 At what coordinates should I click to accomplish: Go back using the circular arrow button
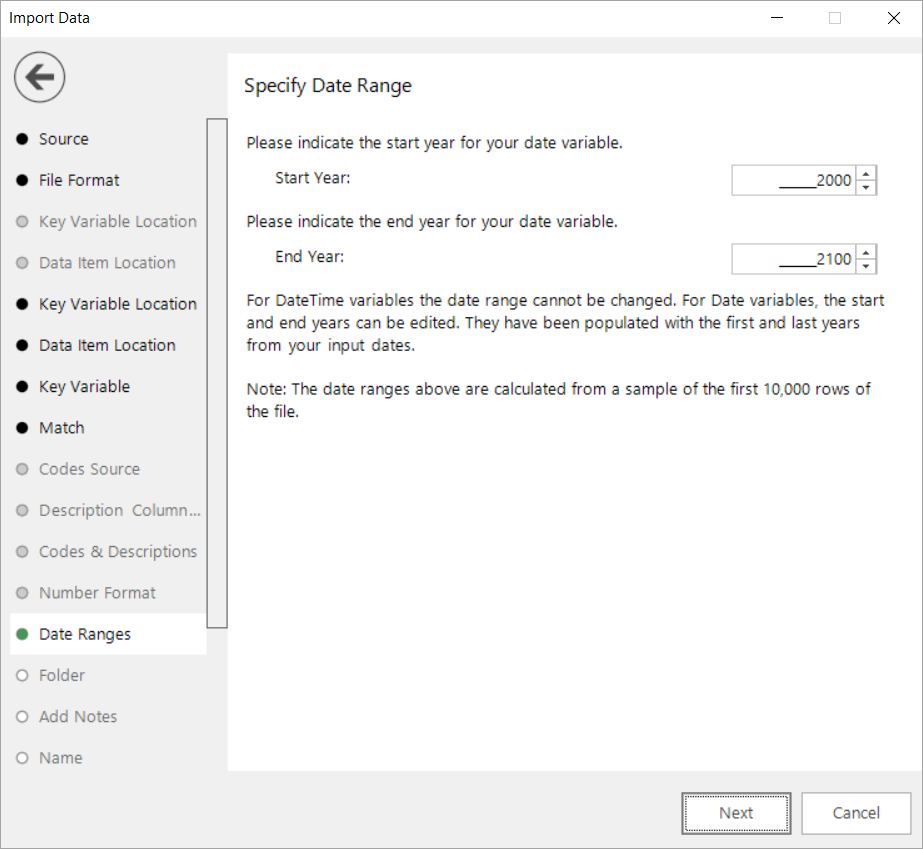39,77
